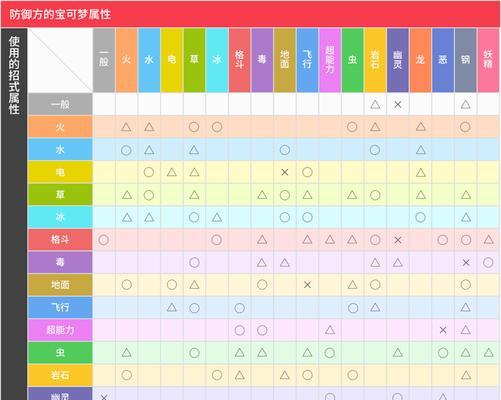
Task: Click ○ in 火 row, 草 column
Action: pos(194,127)
